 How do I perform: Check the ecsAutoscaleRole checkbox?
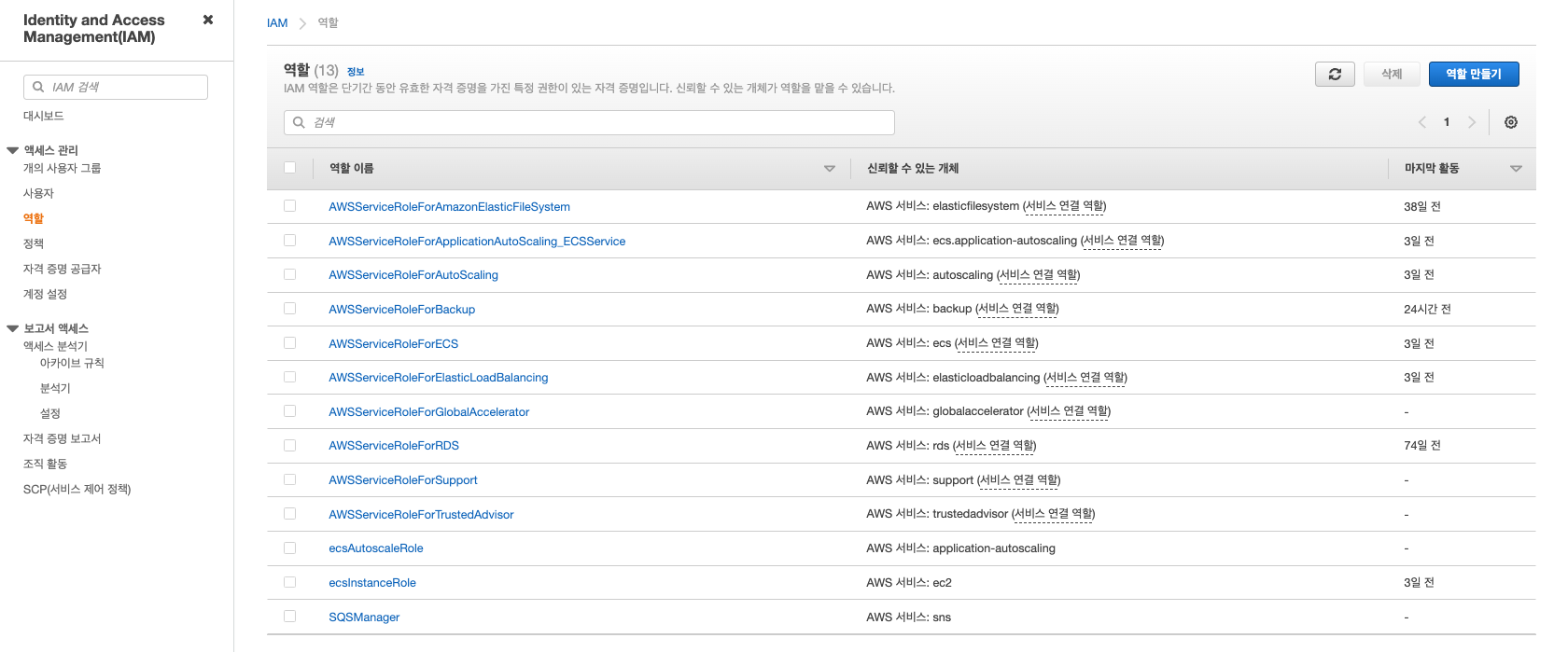289,548
